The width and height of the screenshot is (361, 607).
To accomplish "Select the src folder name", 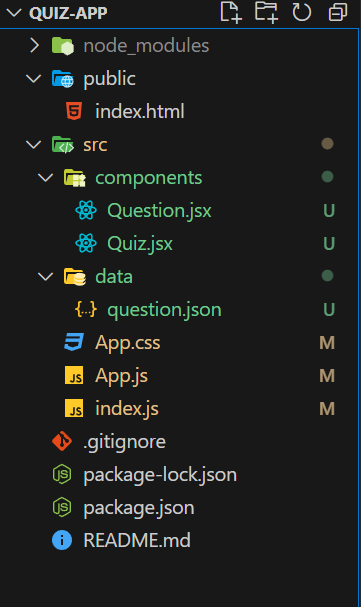I will pyautogui.click(x=95, y=145).
